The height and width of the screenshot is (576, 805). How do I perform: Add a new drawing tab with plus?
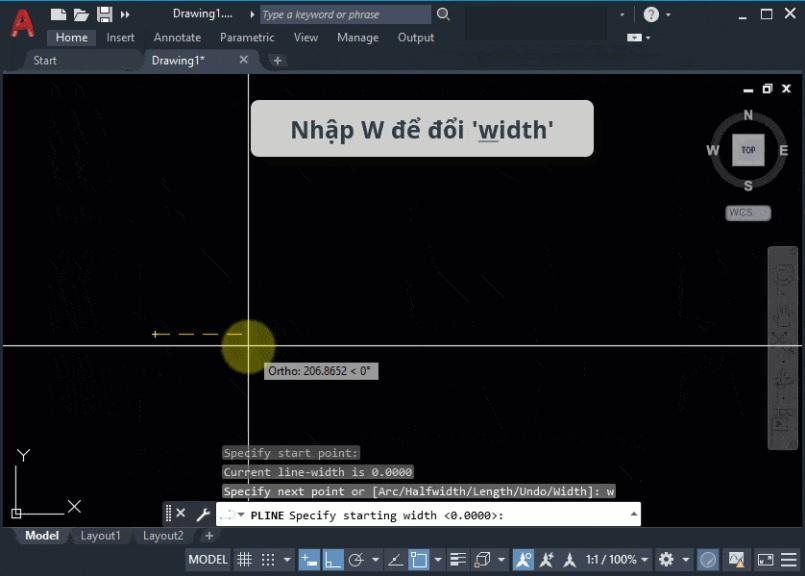(277, 61)
